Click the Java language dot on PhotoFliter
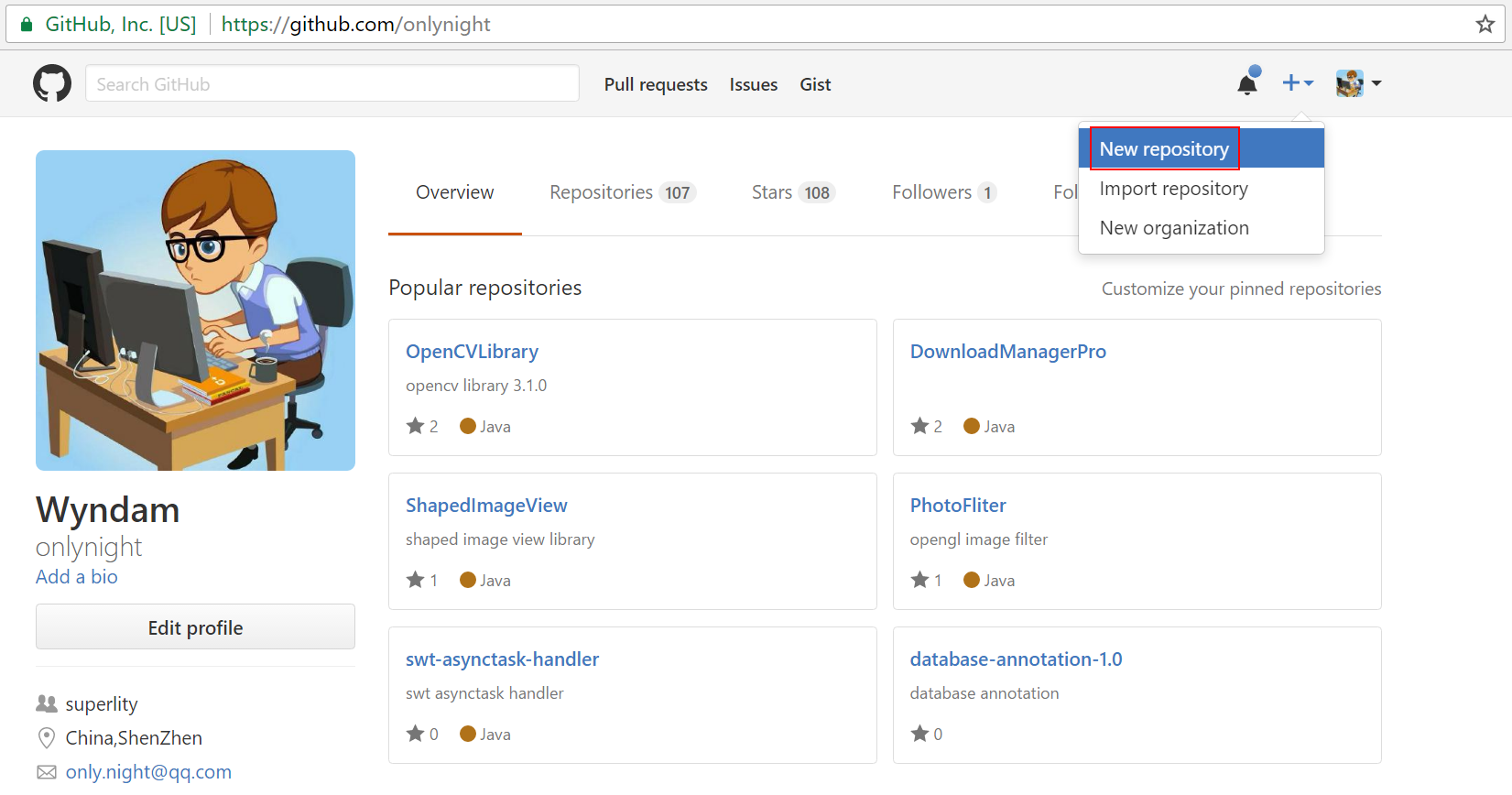1512x795 pixels. [x=972, y=580]
